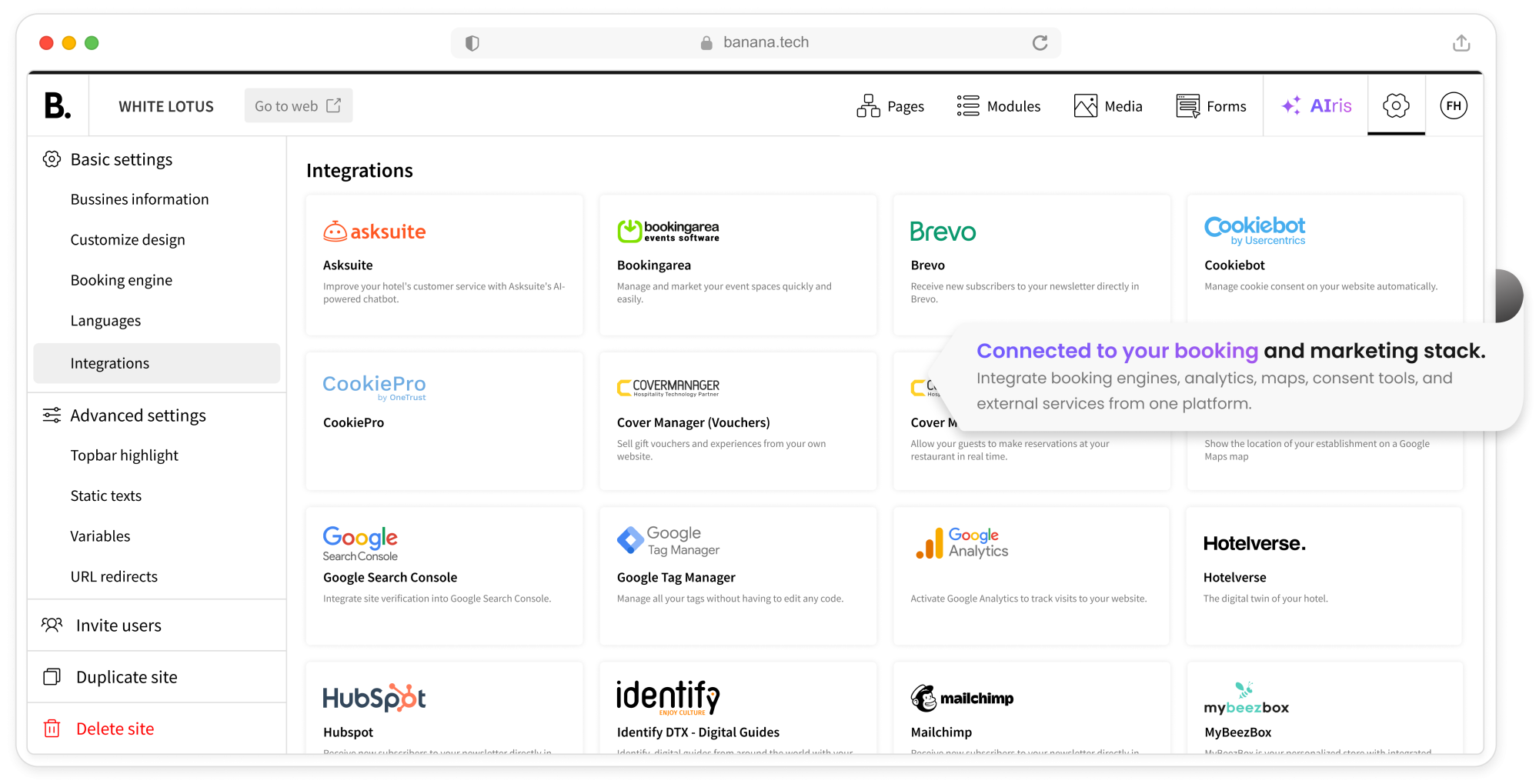Click the Google Analytics logo
1539x784 pixels.
point(962,542)
